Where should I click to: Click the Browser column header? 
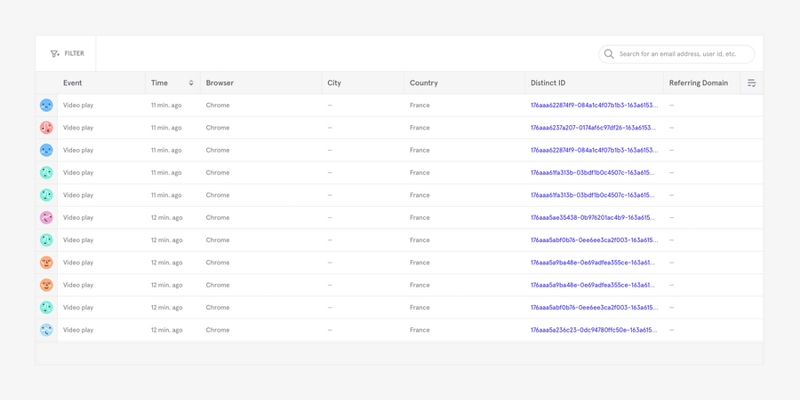pyautogui.click(x=220, y=83)
